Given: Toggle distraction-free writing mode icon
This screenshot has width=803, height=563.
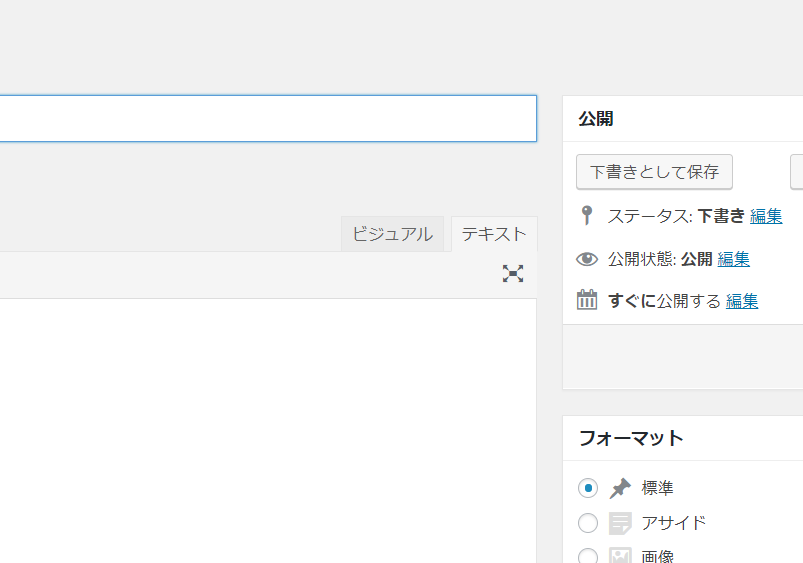Looking at the screenshot, I should point(513,274).
